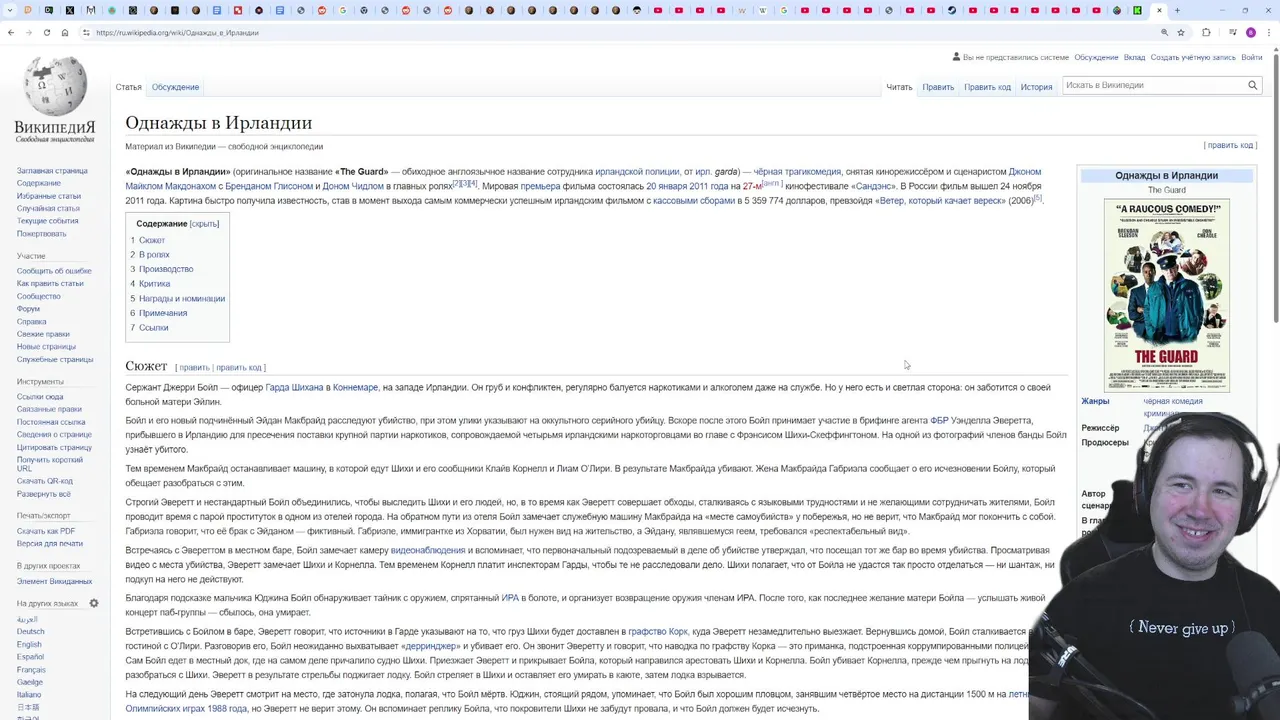Click the address bar URL field
Image resolution: width=1280 pixels, height=720 pixels.
click(620, 32)
